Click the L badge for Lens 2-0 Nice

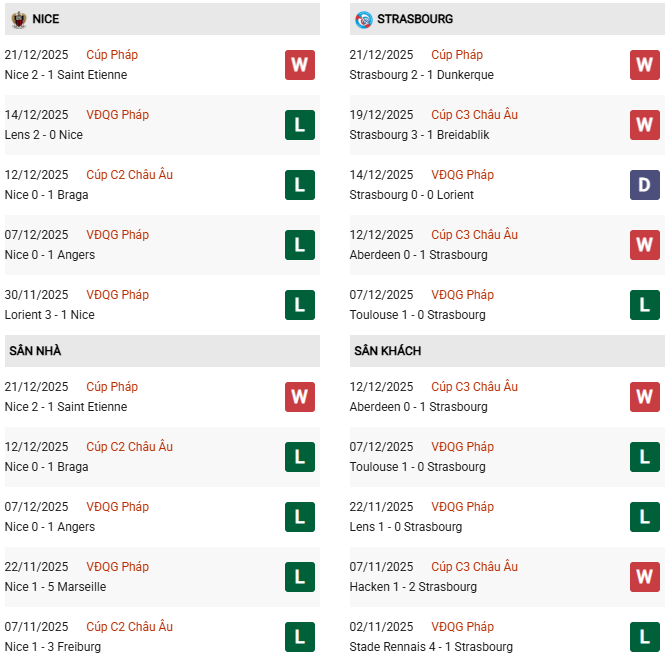point(299,125)
